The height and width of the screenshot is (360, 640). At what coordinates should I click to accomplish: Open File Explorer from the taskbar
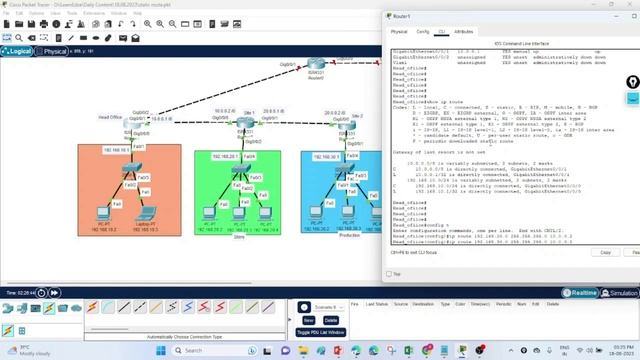pyautogui.click(x=303, y=351)
